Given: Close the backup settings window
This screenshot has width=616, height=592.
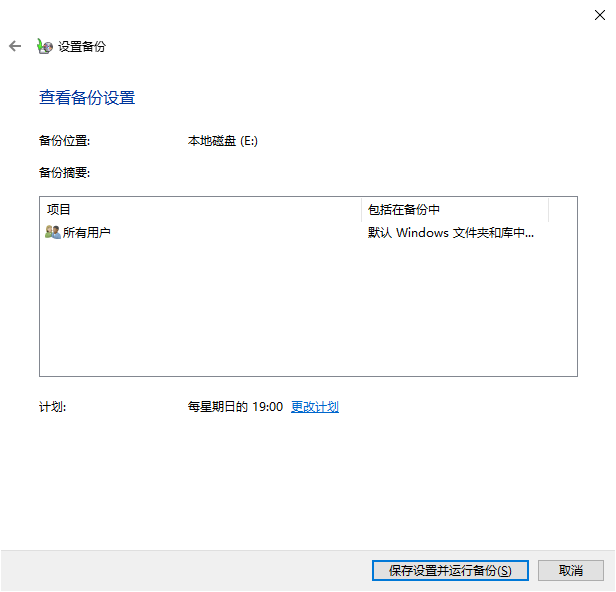Looking at the screenshot, I should click(x=597, y=12).
